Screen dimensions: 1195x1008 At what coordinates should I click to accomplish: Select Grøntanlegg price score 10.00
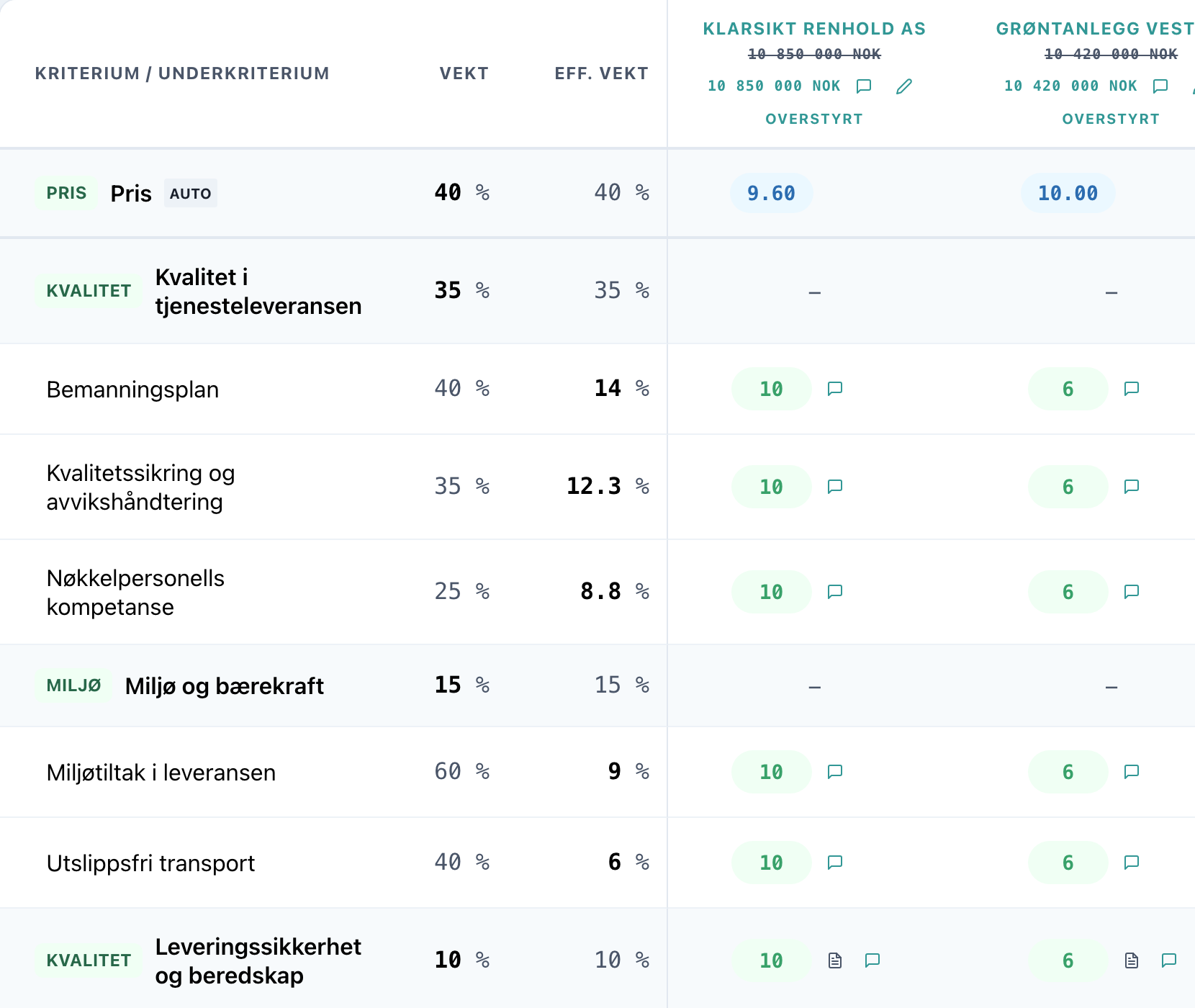point(1068,193)
